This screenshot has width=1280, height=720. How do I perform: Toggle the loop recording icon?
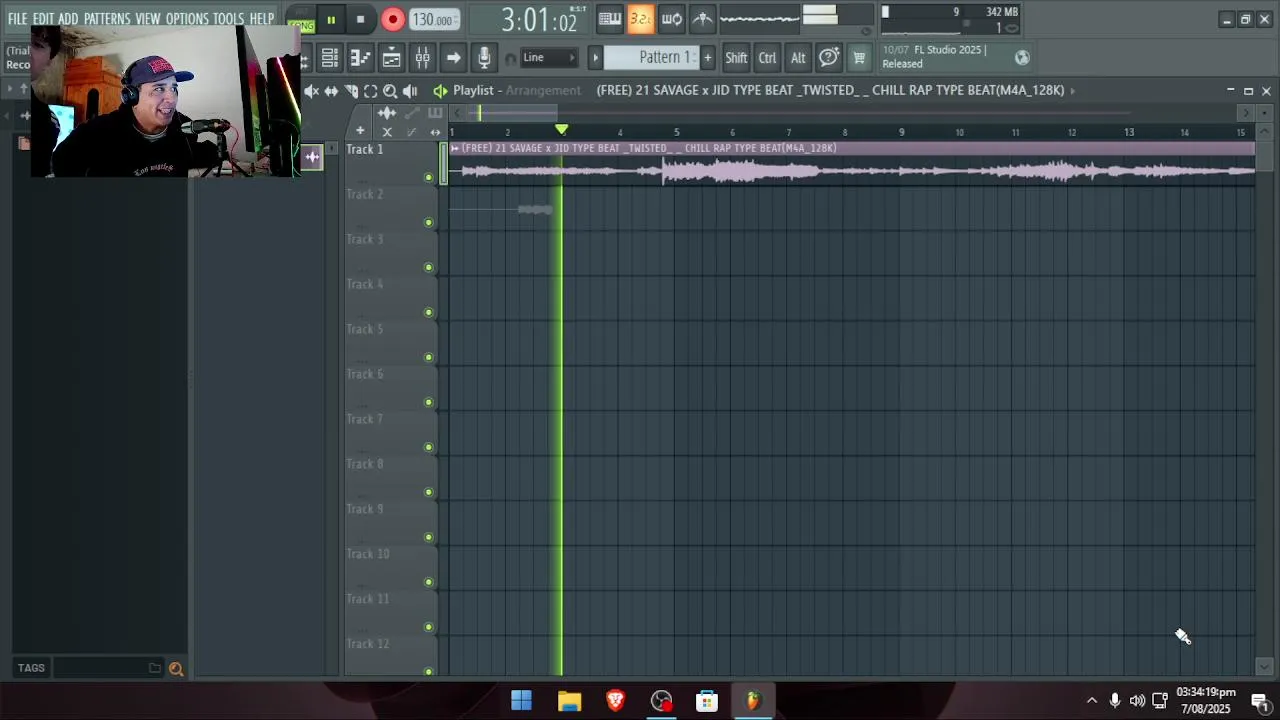672,19
